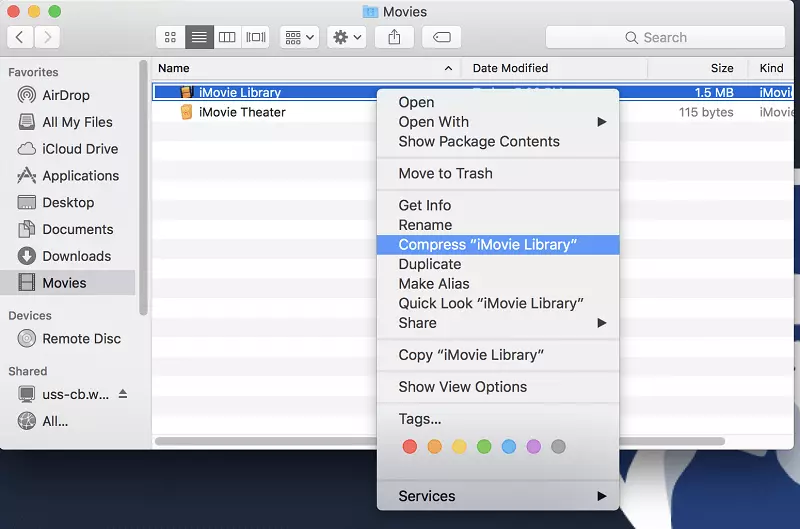The height and width of the screenshot is (529, 800).
Task: Click the 115 bytes size cell
Action: coord(706,112)
